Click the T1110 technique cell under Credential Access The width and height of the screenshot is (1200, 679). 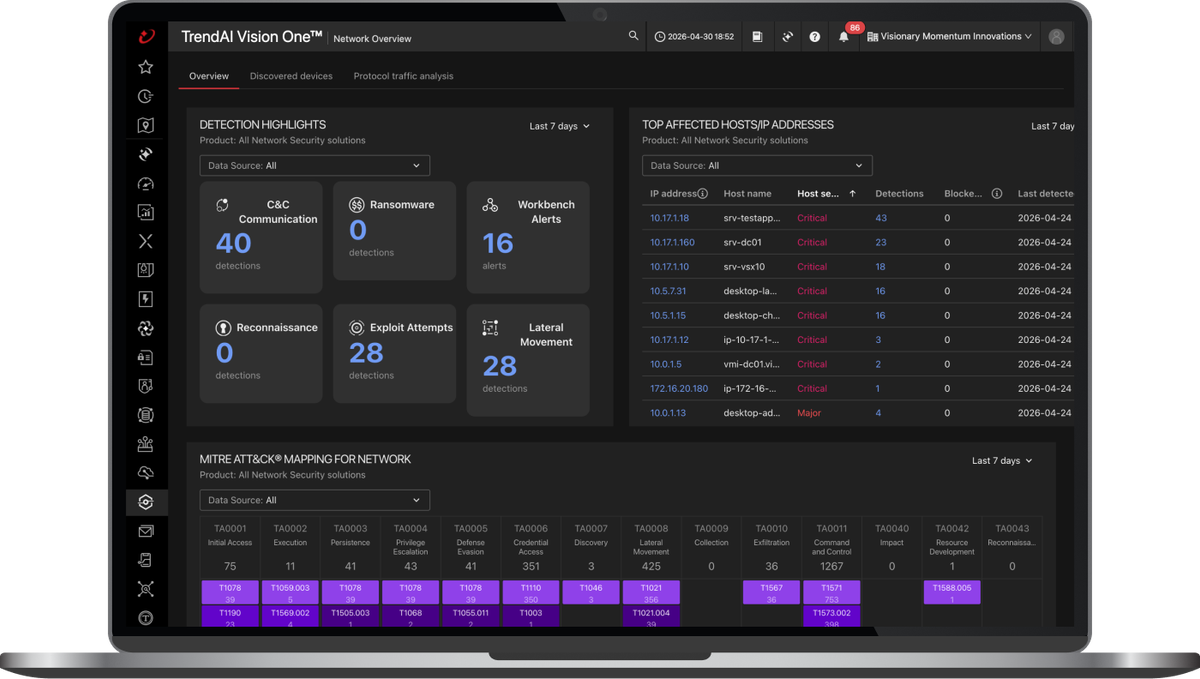pos(531,593)
